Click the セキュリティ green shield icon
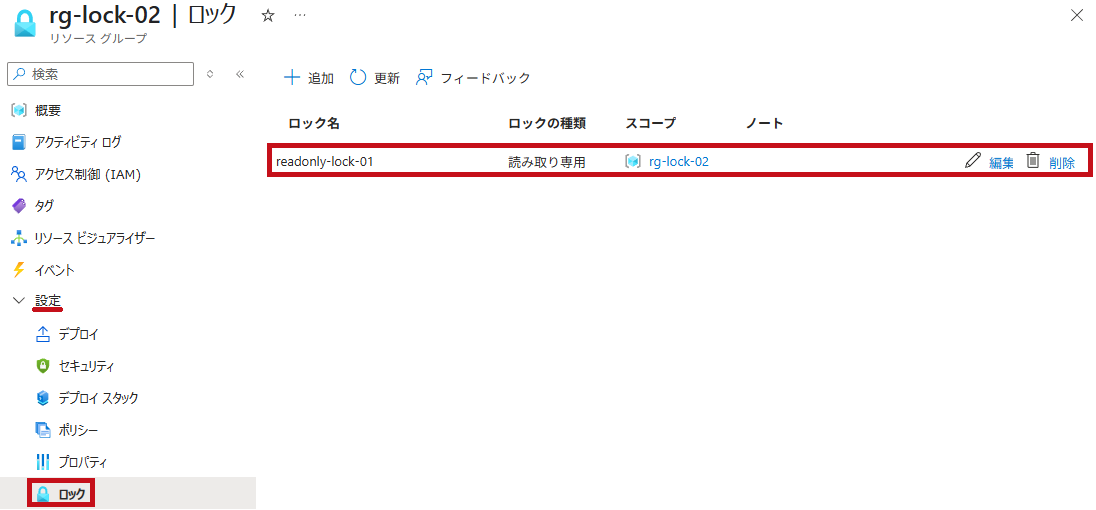This screenshot has height=510, width=1096. click(43, 366)
